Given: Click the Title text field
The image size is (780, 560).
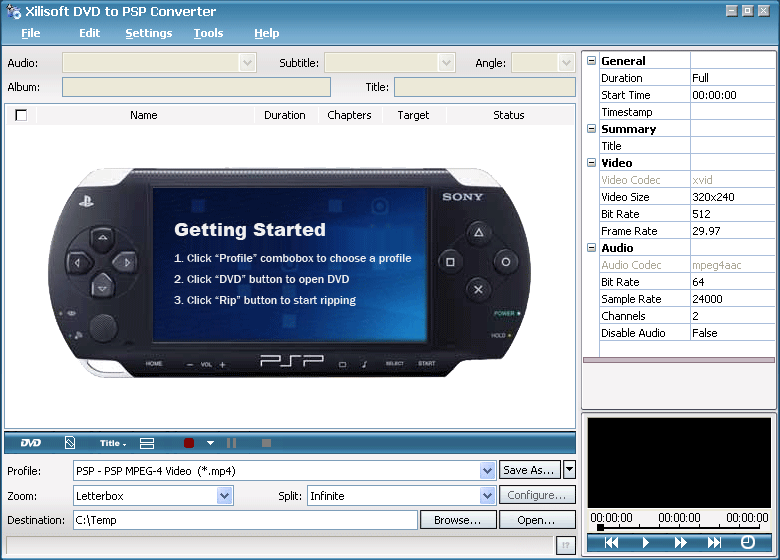Looking at the screenshot, I should (485, 87).
